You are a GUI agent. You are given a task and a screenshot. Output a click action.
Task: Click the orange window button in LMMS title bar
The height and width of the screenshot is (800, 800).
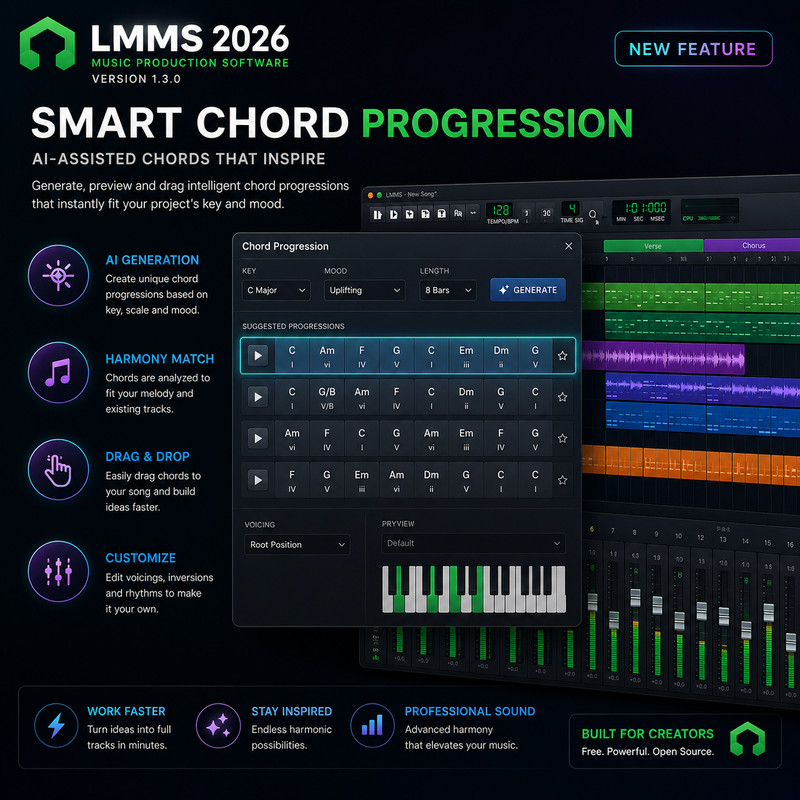point(370,195)
